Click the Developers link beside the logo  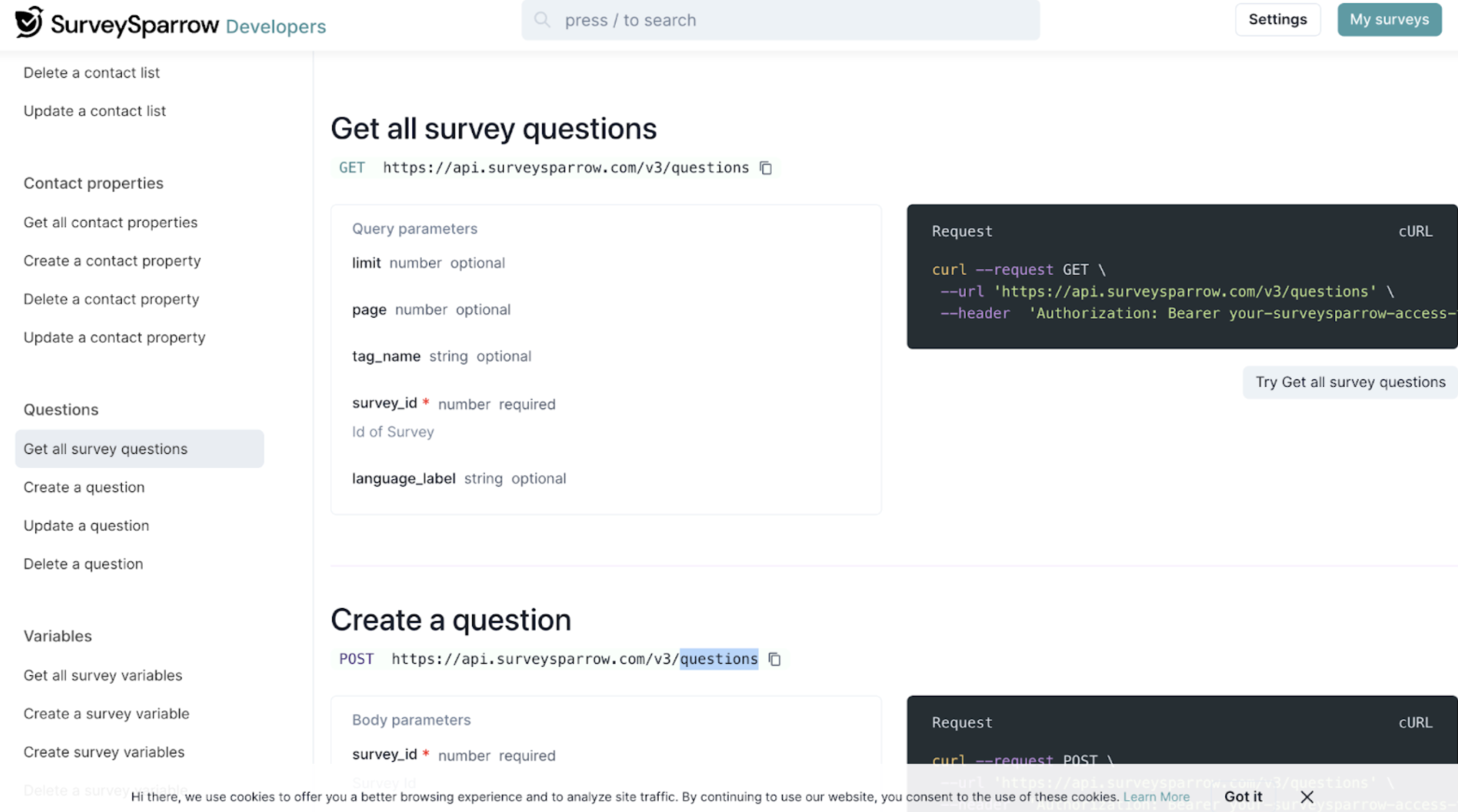click(275, 27)
